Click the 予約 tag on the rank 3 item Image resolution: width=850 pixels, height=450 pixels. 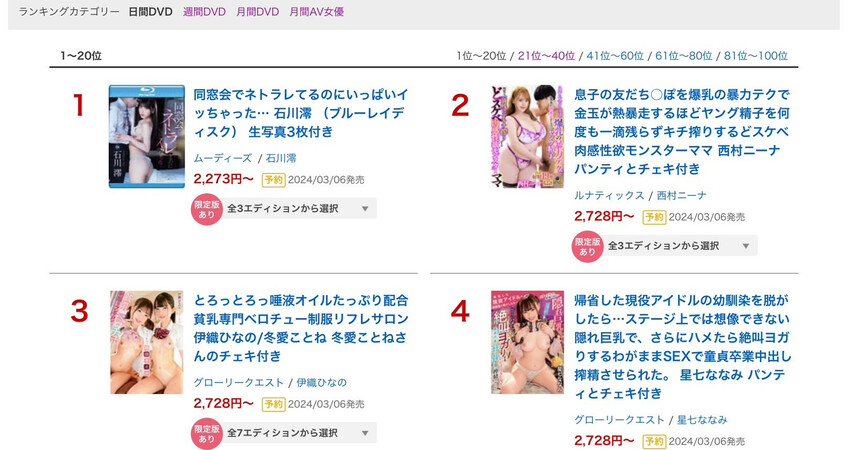tap(274, 404)
